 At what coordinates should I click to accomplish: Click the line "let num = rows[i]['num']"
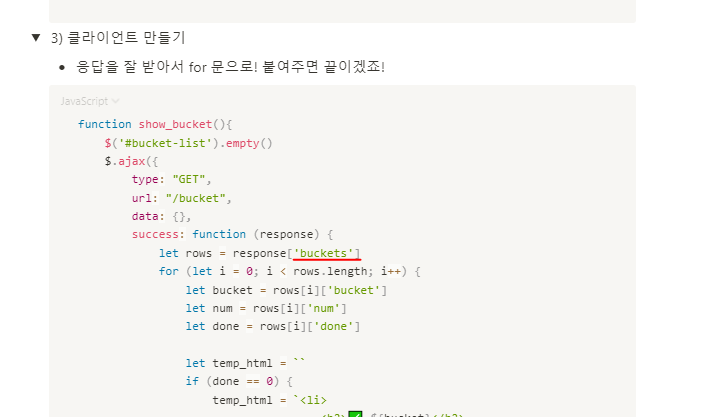pyautogui.click(x=266, y=308)
